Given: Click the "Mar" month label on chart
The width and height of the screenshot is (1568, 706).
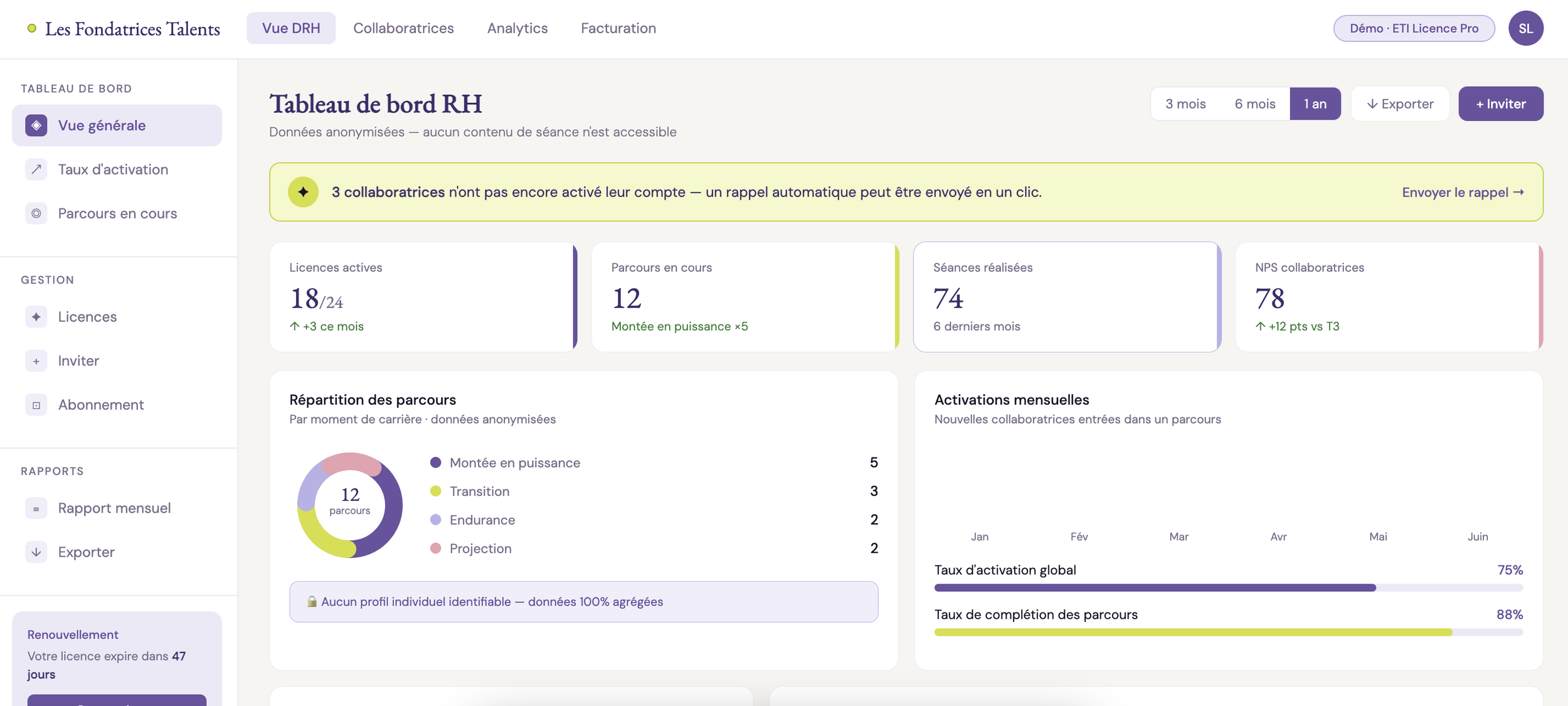Looking at the screenshot, I should (x=1179, y=537).
